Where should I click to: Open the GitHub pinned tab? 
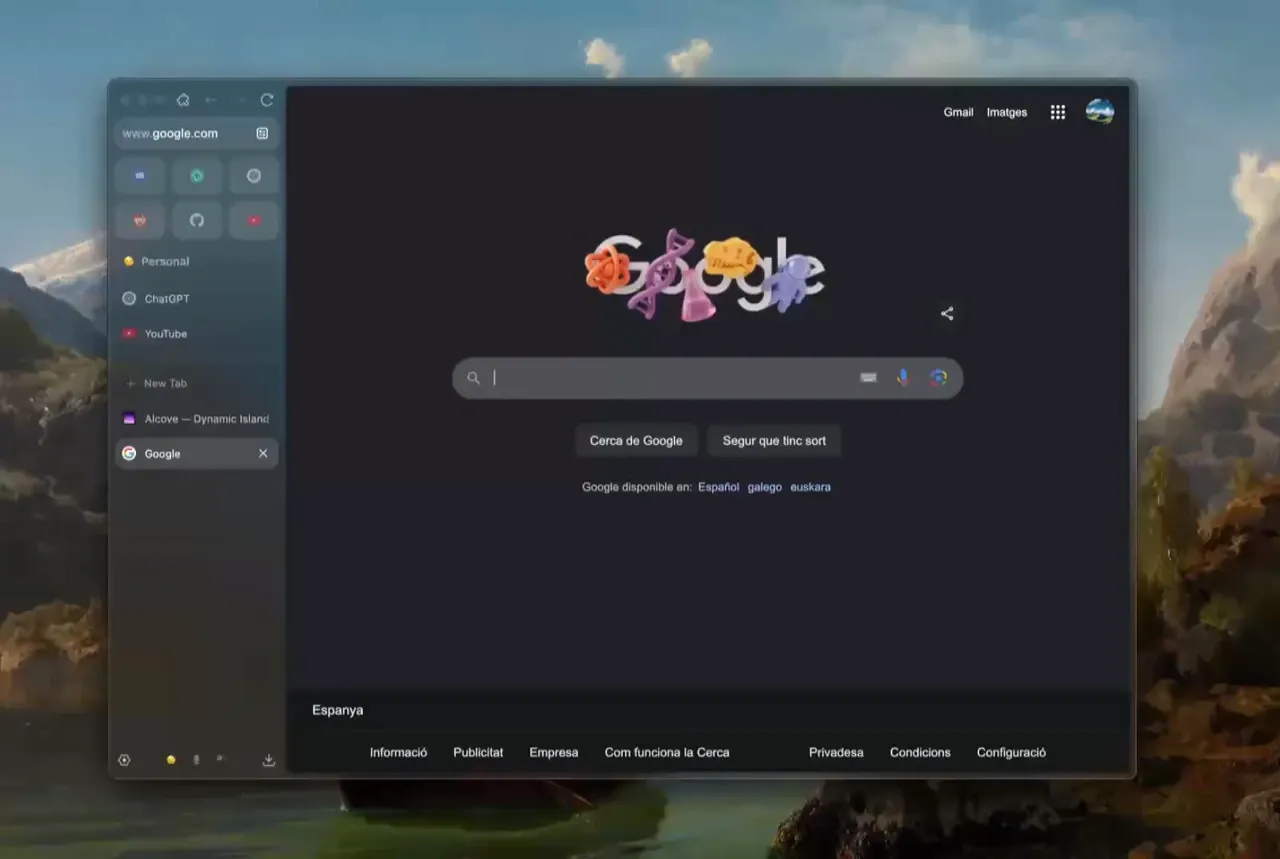pos(197,220)
